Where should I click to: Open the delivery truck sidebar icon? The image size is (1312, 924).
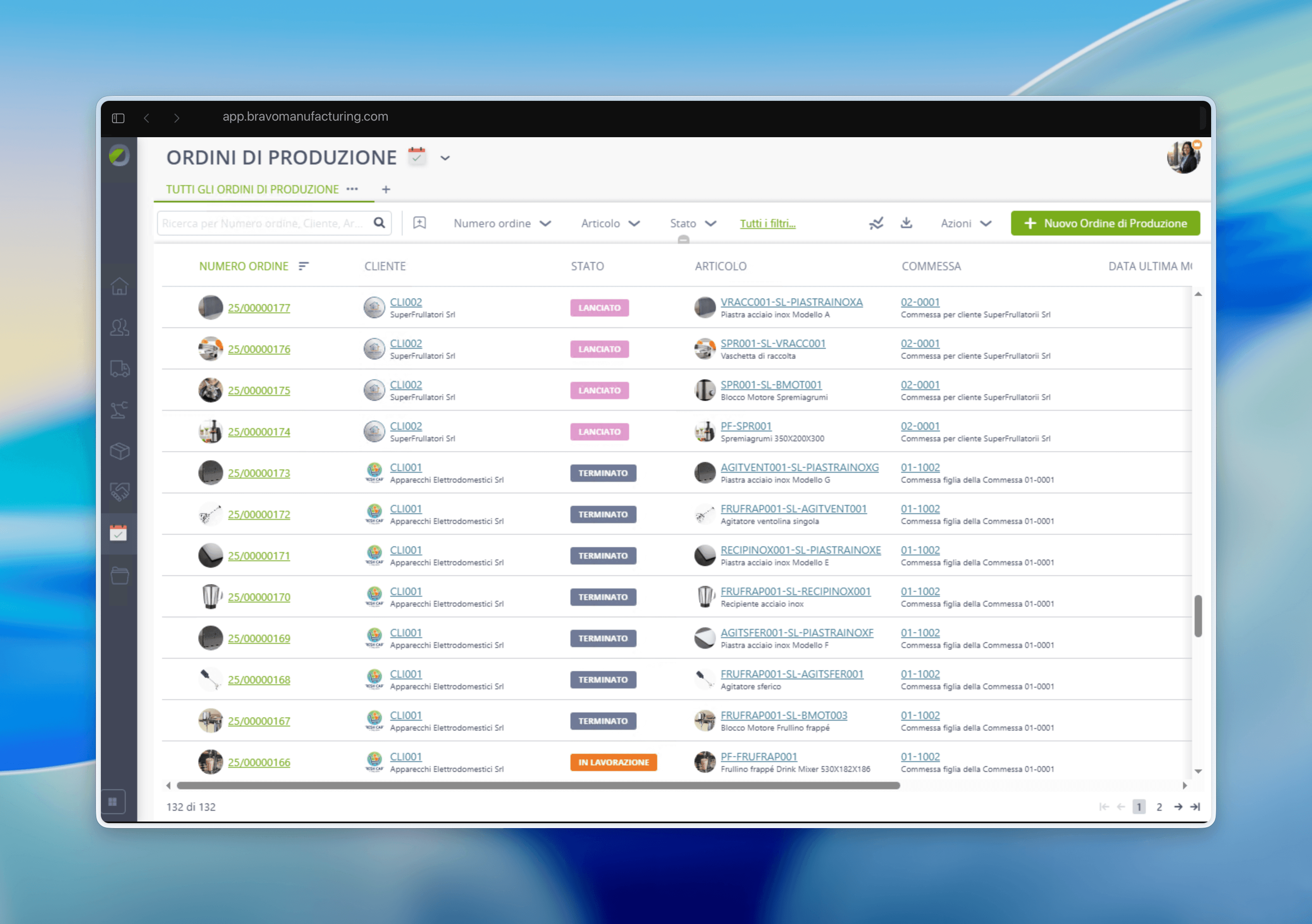pyautogui.click(x=119, y=369)
